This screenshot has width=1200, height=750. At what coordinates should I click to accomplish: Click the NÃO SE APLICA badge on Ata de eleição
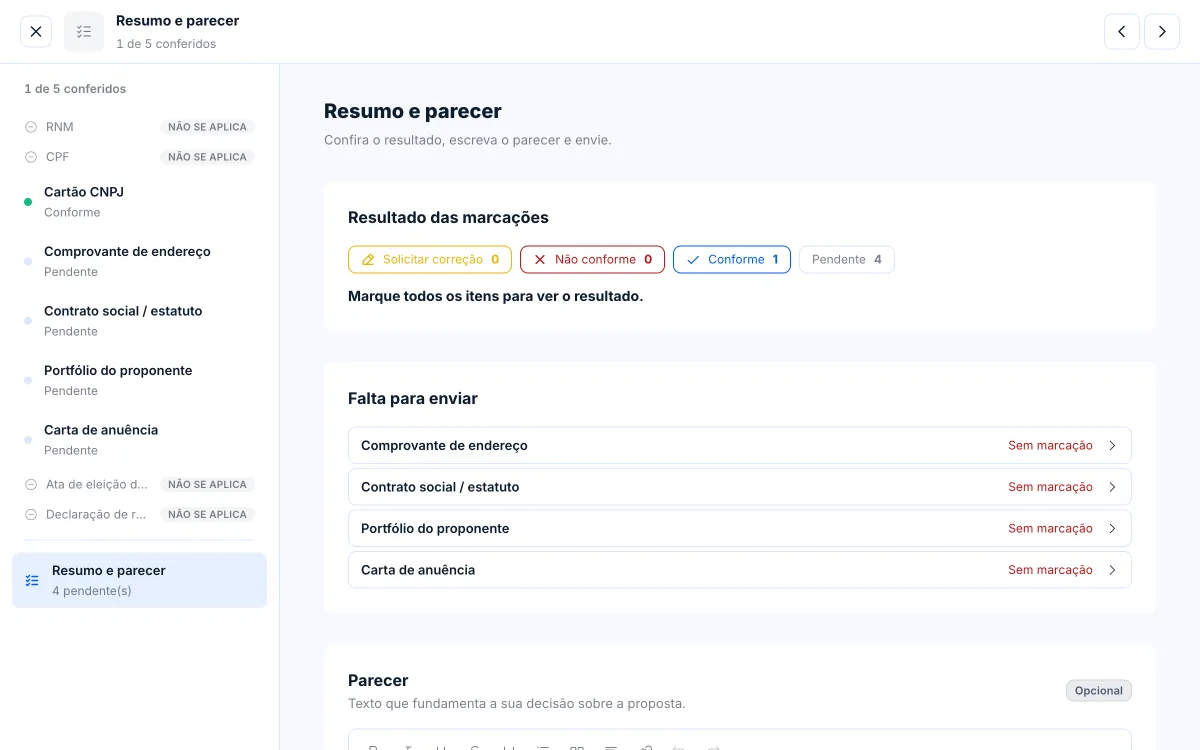(207, 484)
